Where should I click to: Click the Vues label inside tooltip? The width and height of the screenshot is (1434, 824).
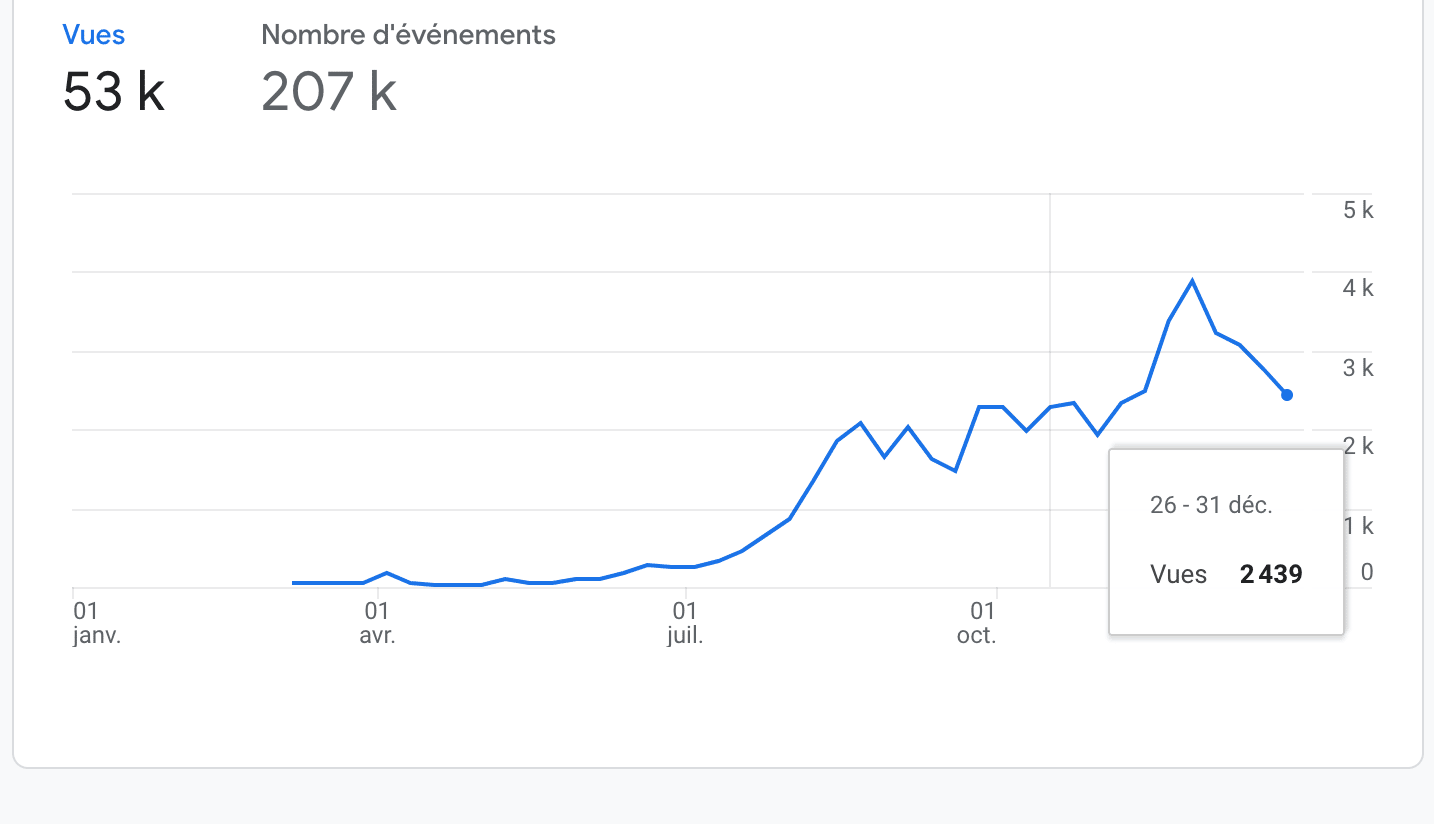1178,575
